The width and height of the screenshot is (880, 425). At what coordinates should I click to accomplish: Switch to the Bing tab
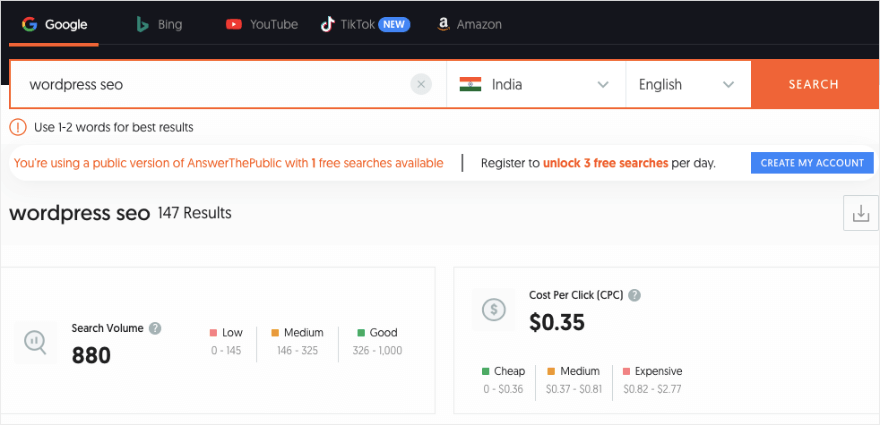[x=159, y=25]
